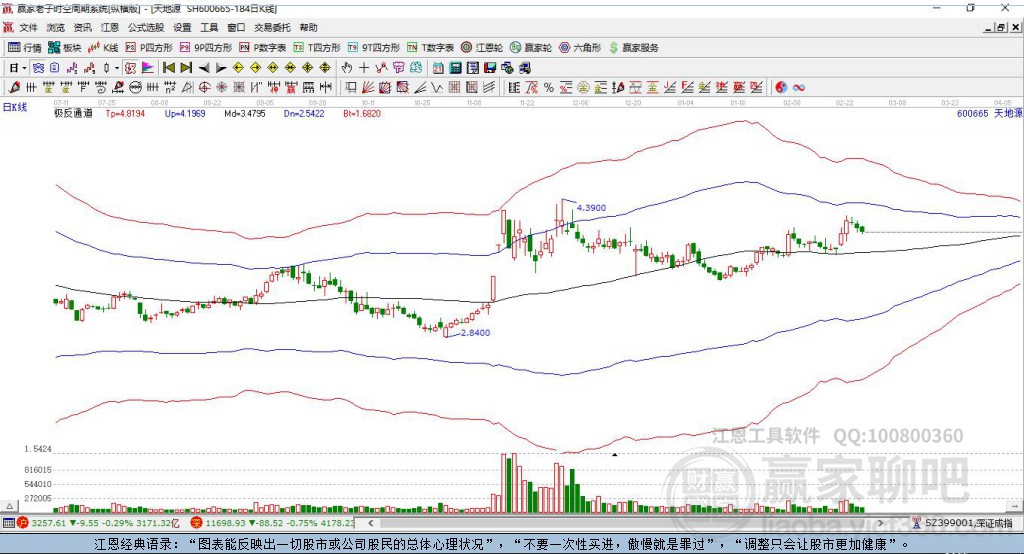The width and height of the screenshot is (1024, 554).
Task: Click the 2.8400 low price label
Action: click(x=475, y=333)
